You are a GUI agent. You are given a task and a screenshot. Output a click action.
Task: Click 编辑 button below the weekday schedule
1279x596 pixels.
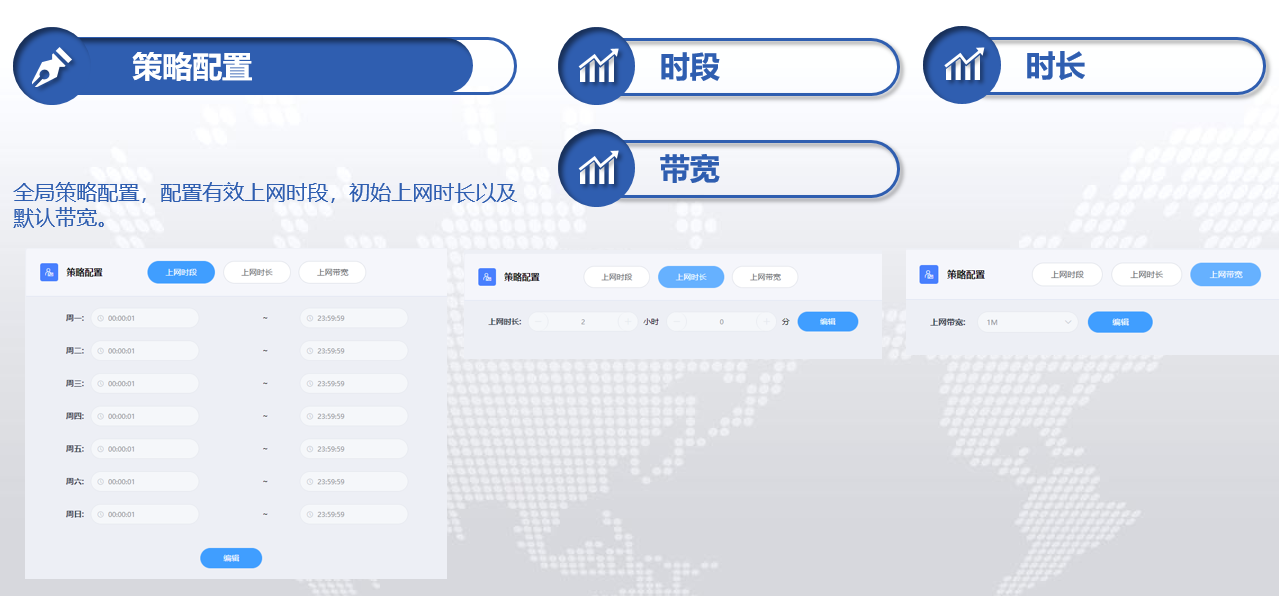tap(231, 558)
